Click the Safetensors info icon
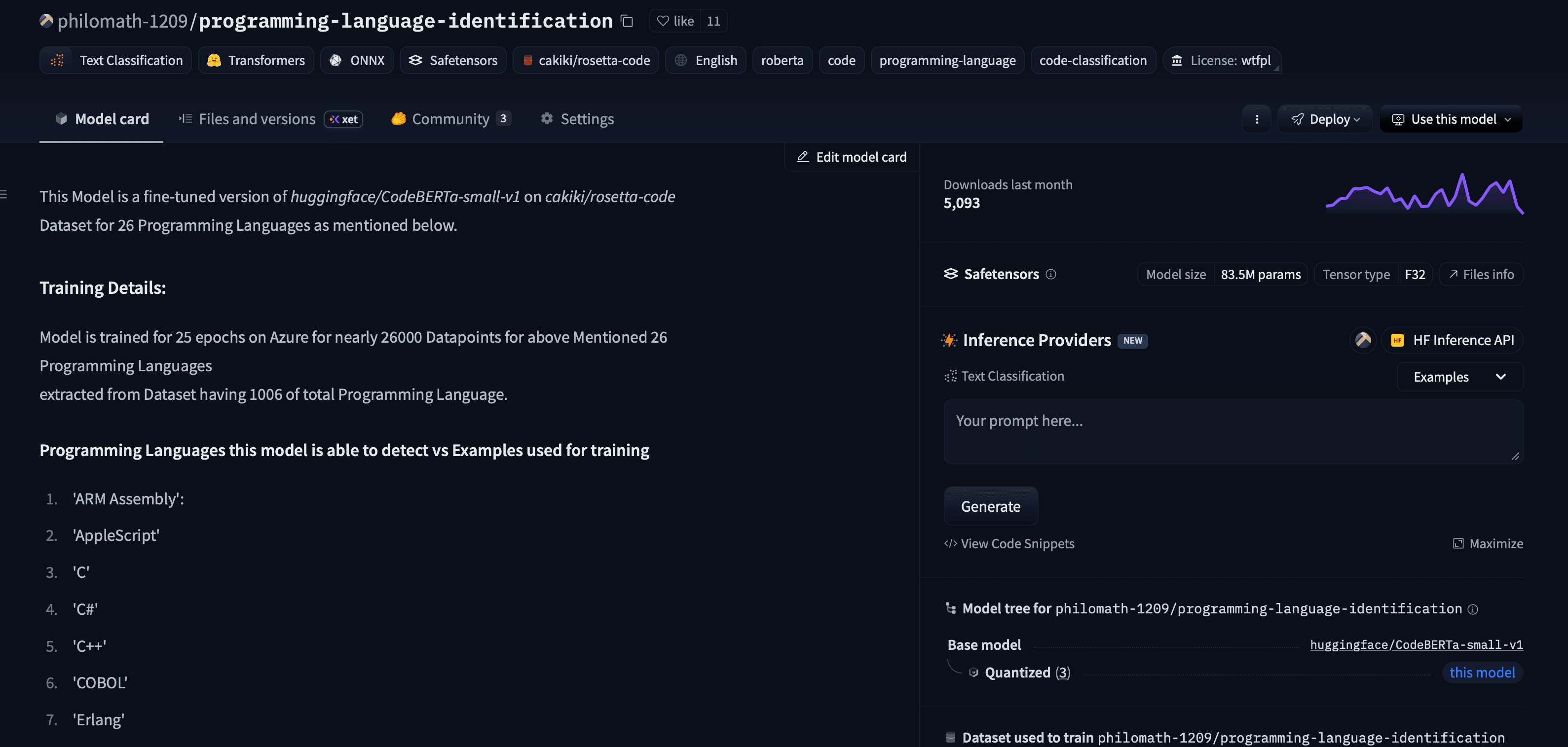The width and height of the screenshot is (1568, 747). [x=1051, y=274]
